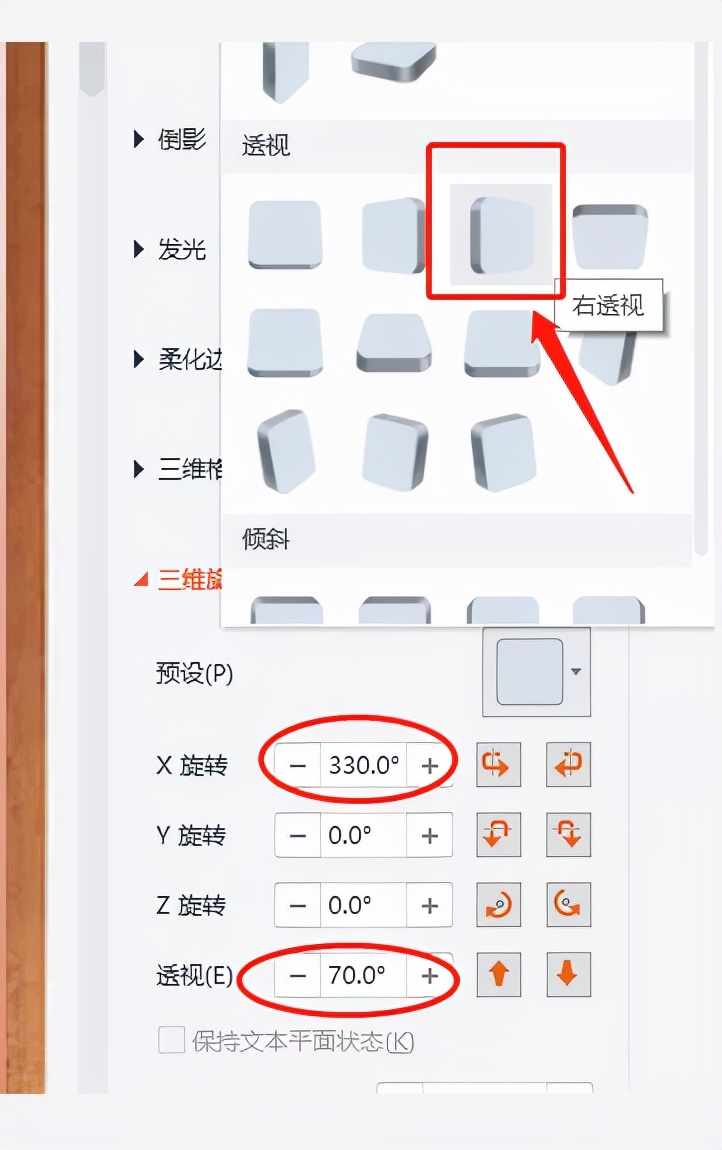This screenshot has height=1150, width=722.
Task: Decrease 透视 value with minus button
Action: coord(298,975)
